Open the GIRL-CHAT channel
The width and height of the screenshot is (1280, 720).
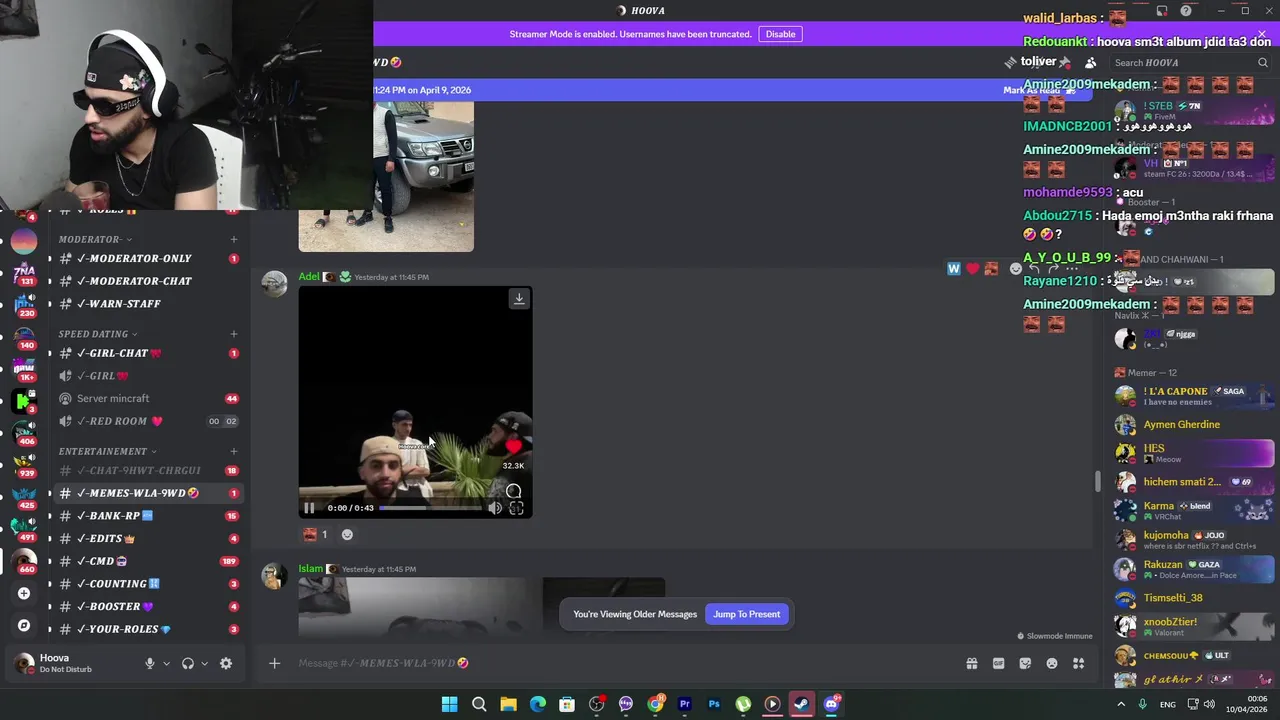pyautogui.click(x=146, y=353)
